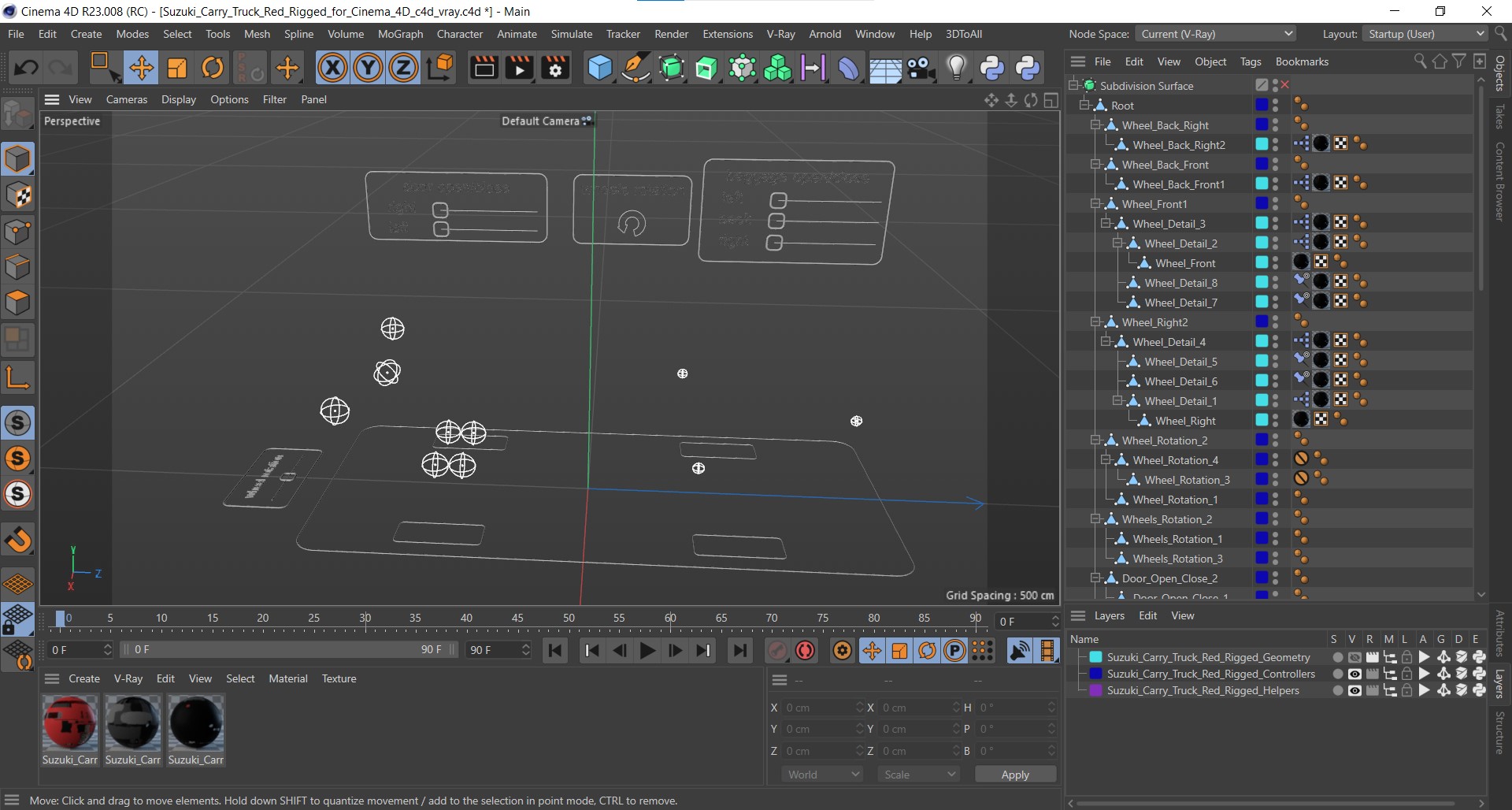
Task: Click the Record Active Objects button
Action: coord(776,651)
